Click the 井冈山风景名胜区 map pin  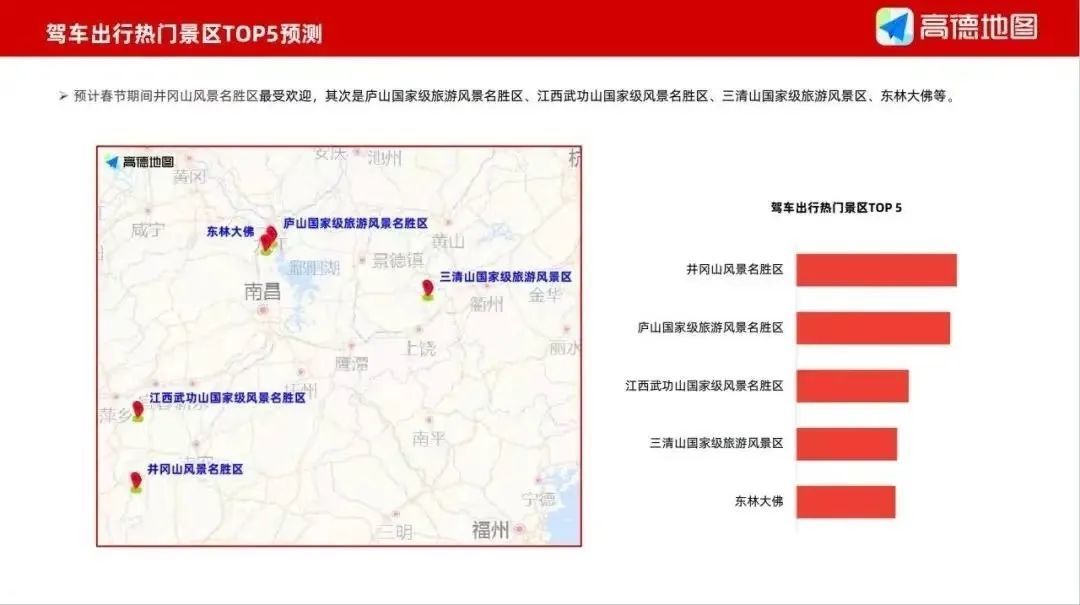click(x=135, y=482)
